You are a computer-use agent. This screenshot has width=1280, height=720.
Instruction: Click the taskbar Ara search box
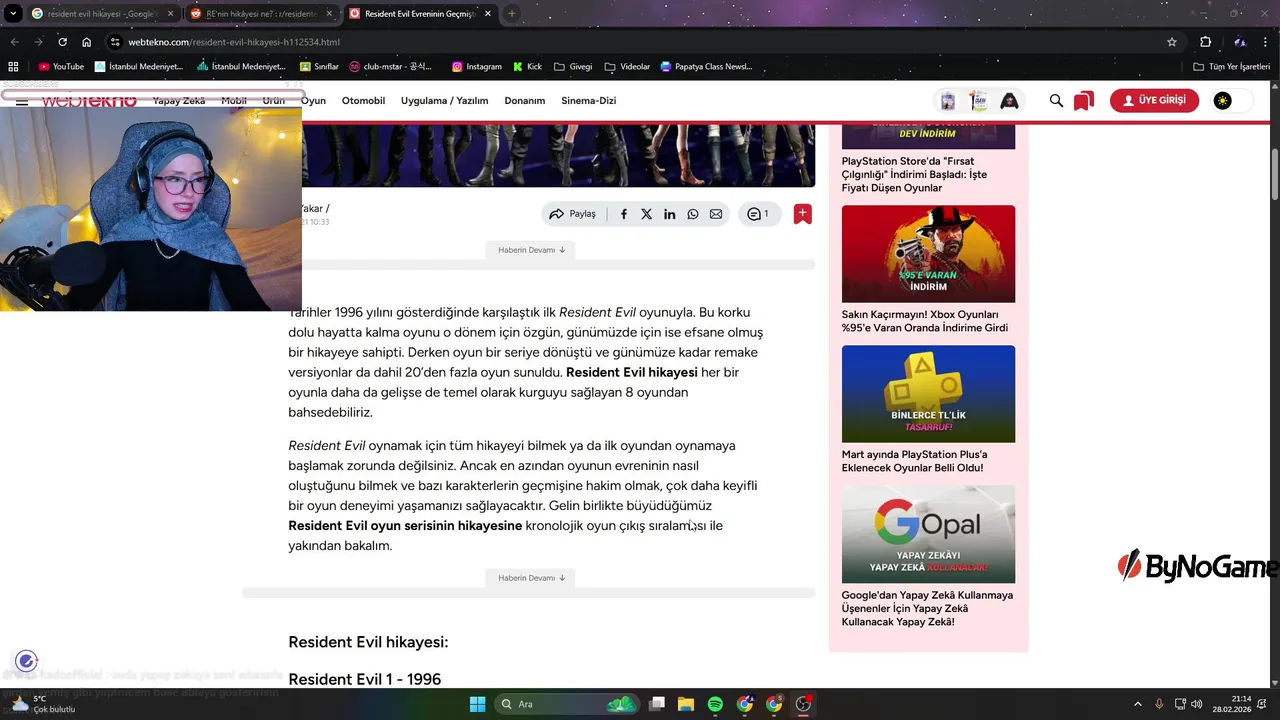567,704
